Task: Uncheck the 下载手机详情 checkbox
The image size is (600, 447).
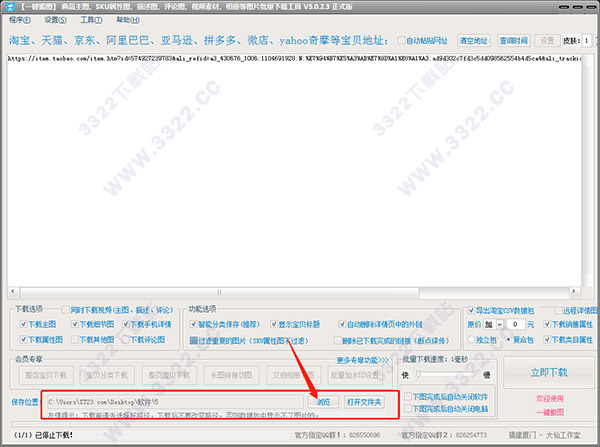Action: pos(126,324)
